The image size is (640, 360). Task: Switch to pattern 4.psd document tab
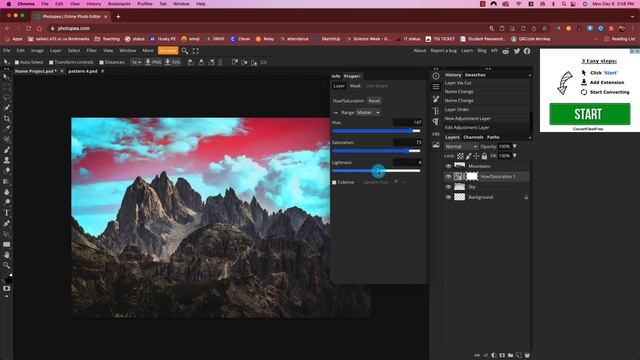pos(83,71)
